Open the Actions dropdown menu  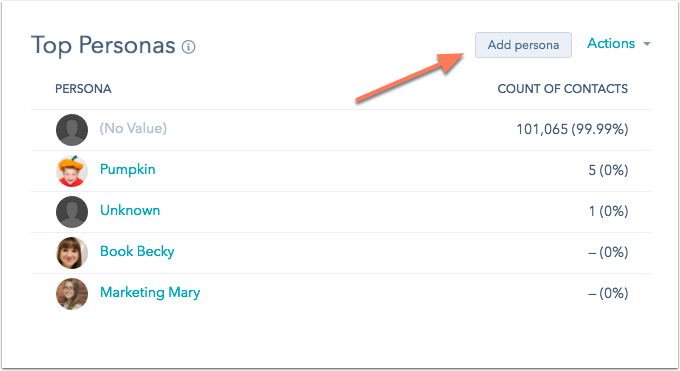[618, 43]
